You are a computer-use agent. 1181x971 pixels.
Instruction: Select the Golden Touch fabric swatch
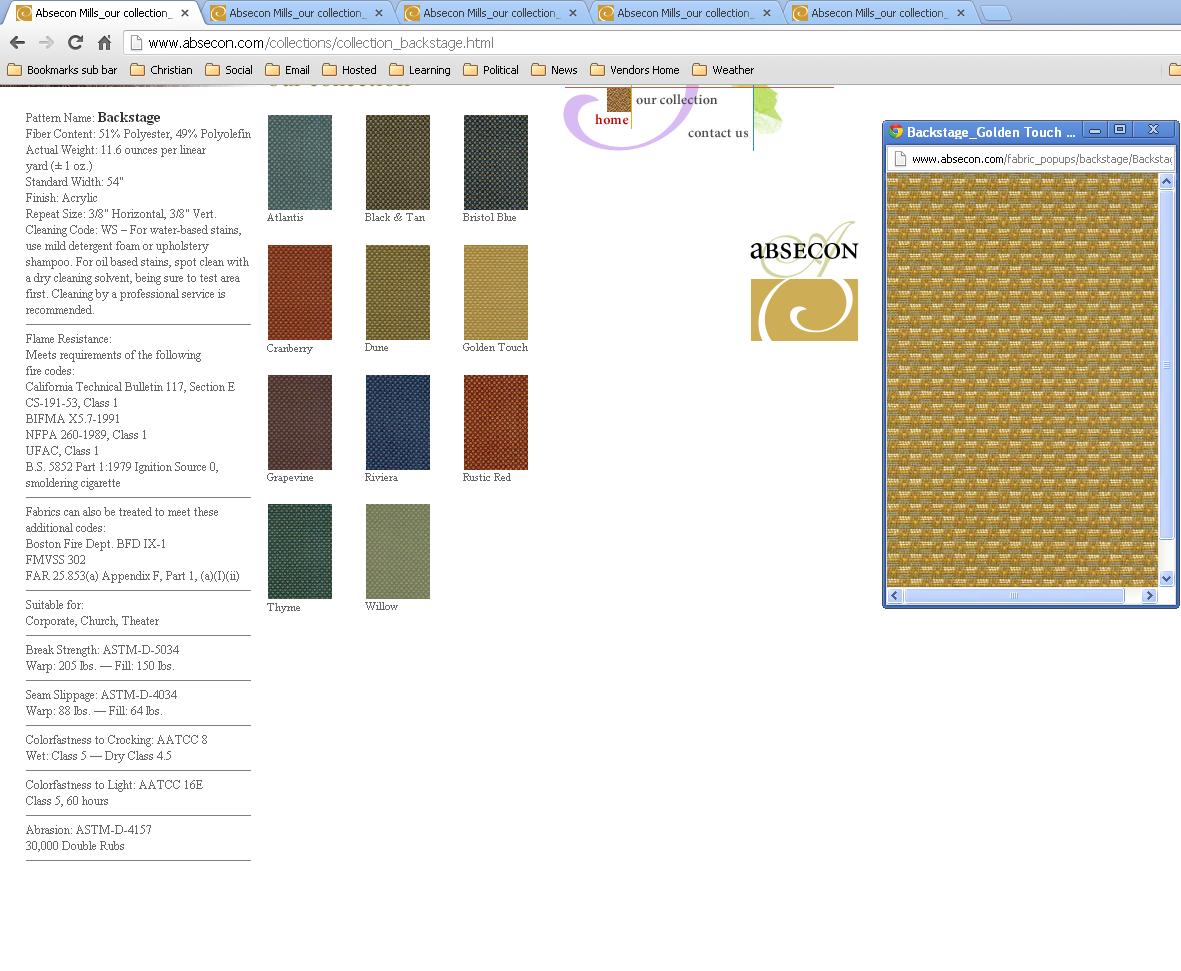[x=496, y=292]
